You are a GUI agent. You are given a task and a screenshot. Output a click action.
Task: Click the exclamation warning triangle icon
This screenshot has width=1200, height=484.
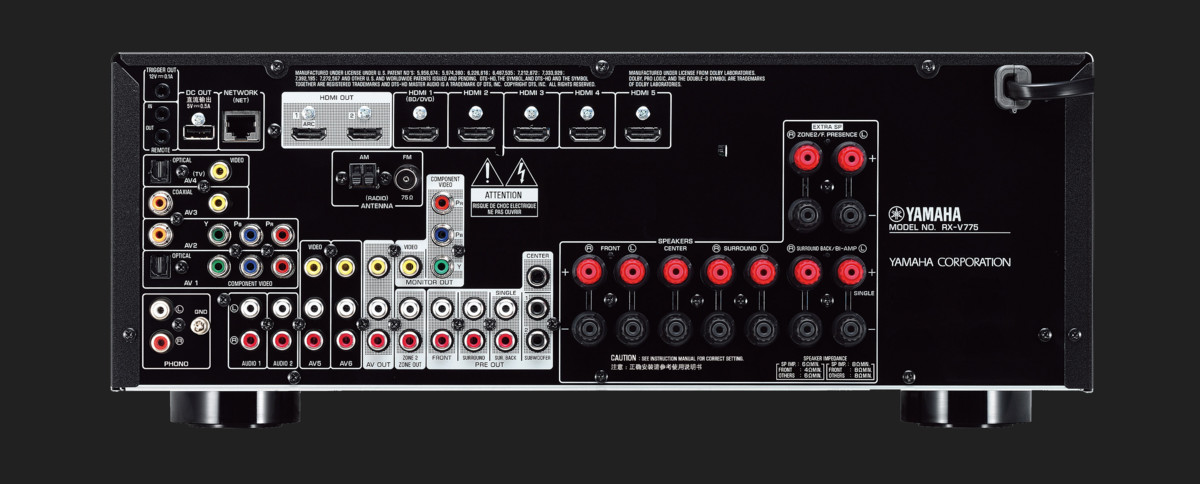click(485, 171)
